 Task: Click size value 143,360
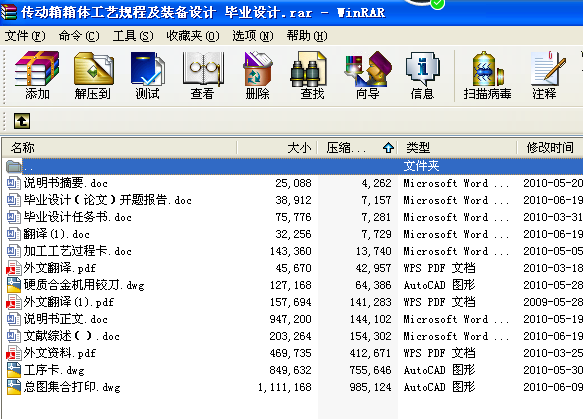tap(291, 251)
